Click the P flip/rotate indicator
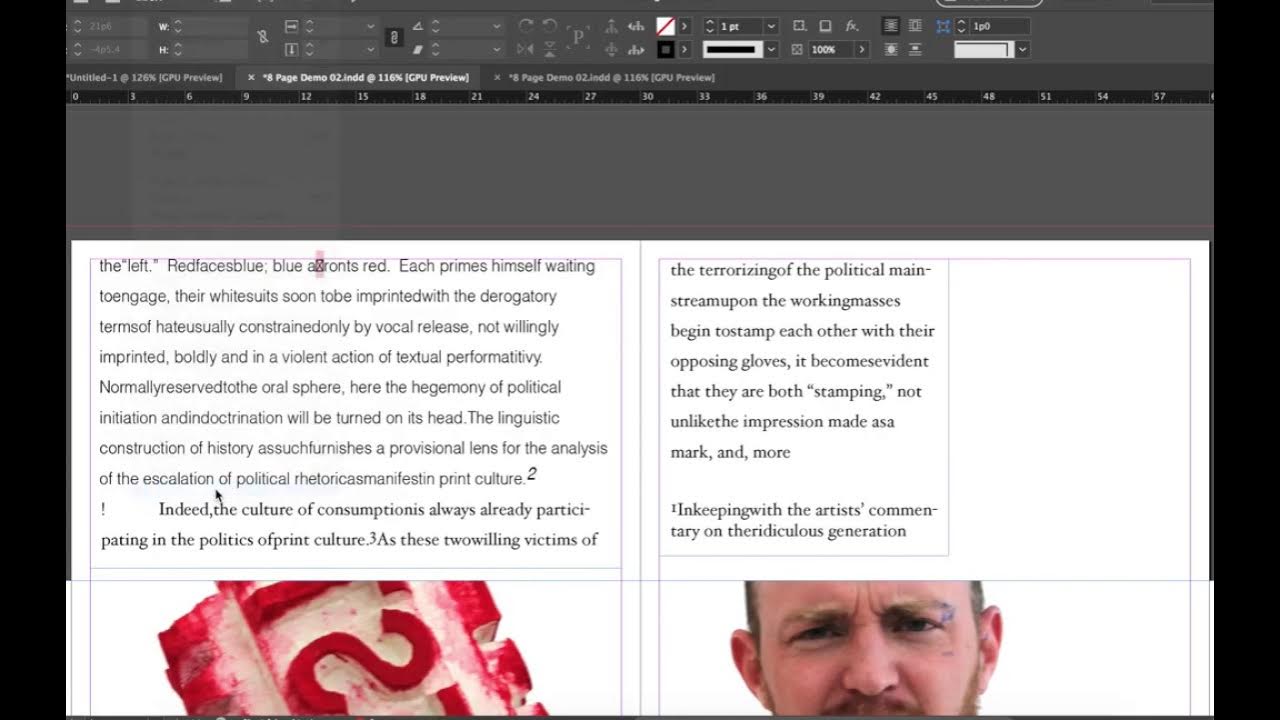This screenshot has height=720, width=1280. click(578, 37)
